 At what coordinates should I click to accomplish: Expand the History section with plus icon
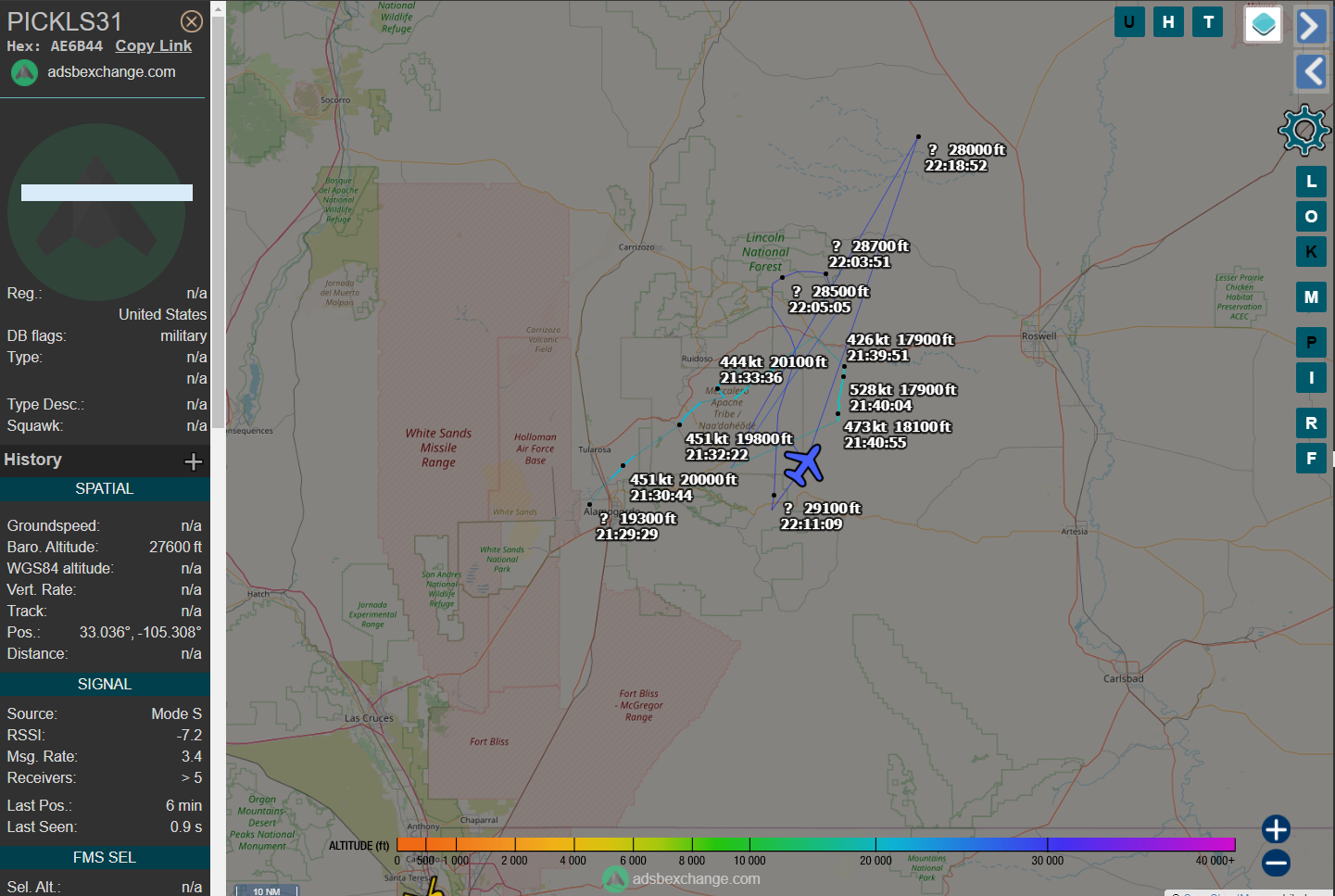[194, 461]
